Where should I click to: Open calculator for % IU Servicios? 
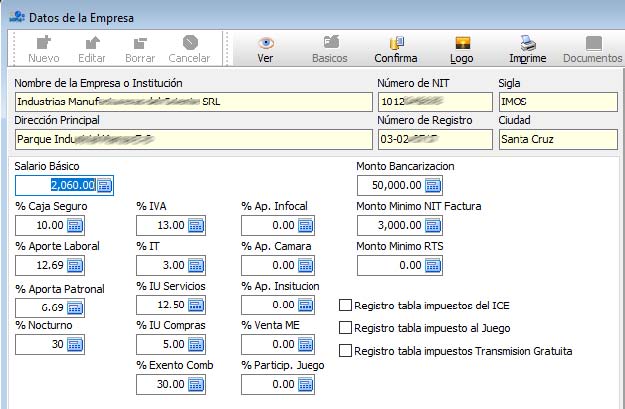coord(196,305)
